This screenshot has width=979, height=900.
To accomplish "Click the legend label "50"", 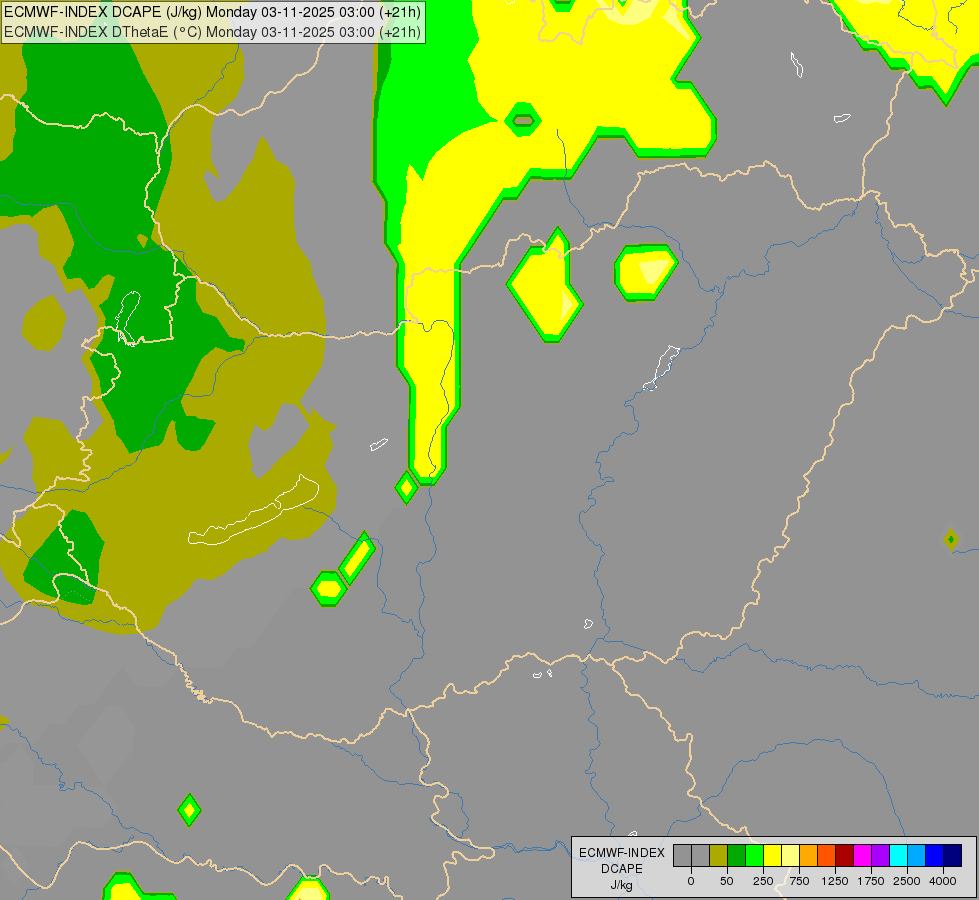I will pyautogui.click(x=727, y=881).
